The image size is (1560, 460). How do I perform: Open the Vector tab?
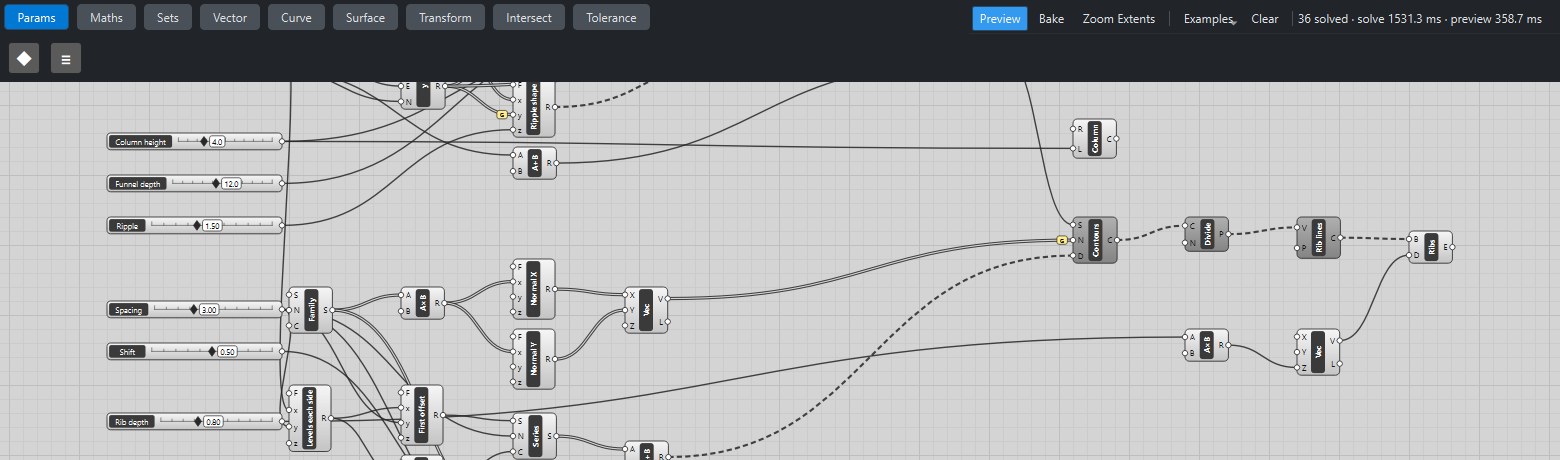(230, 17)
